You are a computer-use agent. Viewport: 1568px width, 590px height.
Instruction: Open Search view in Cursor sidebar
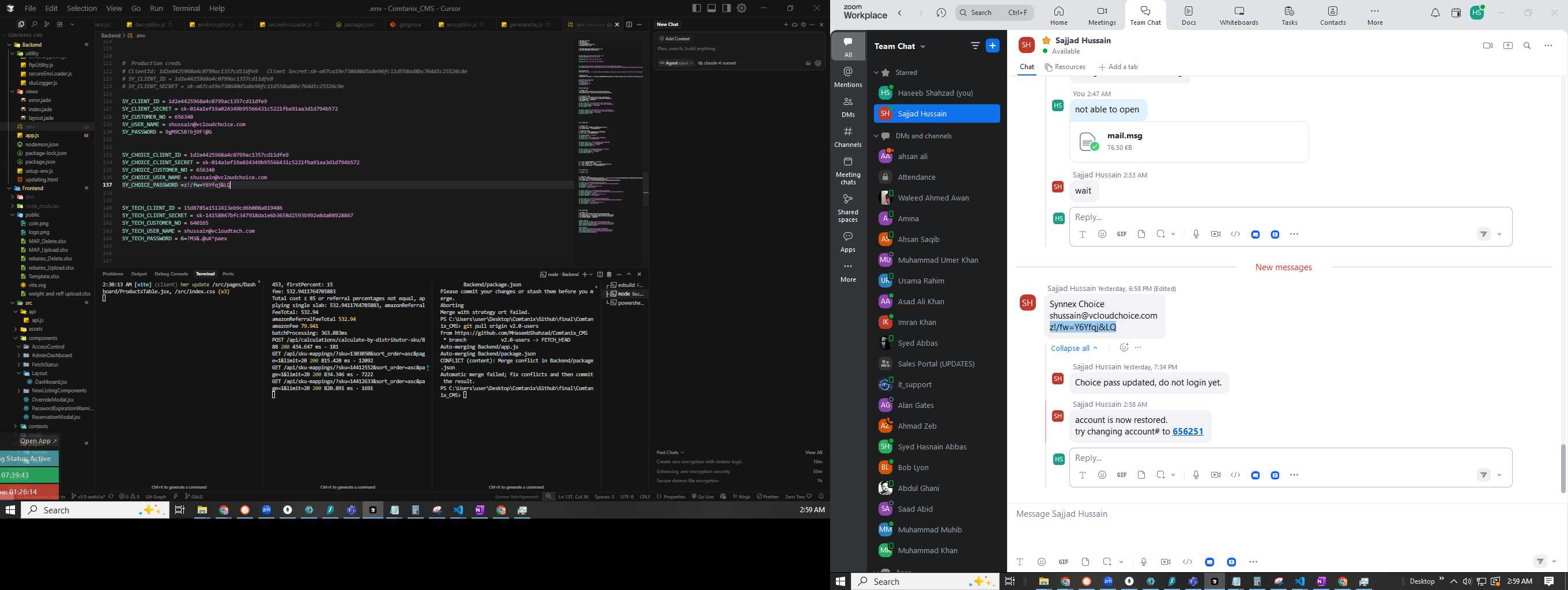34,24
